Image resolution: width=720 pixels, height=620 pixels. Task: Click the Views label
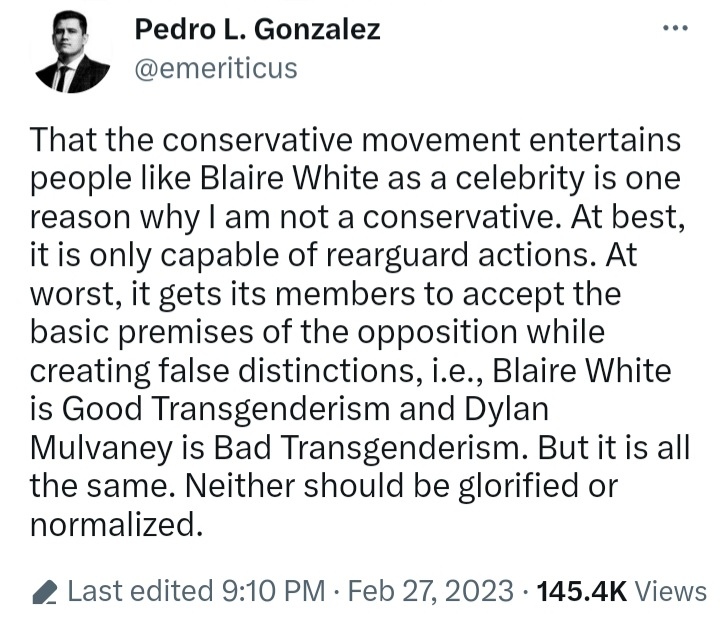coord(670,591)
